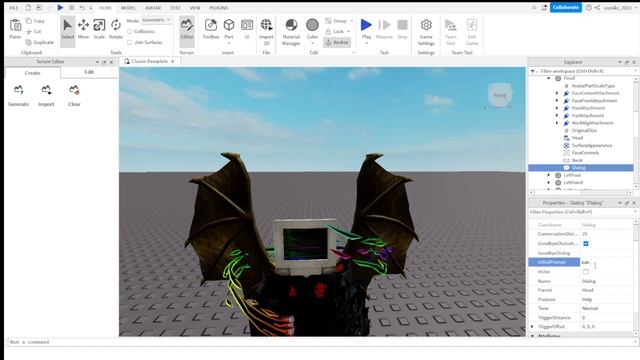Click the Generate terrain tool
The width and height of the screenshot is (640, 360).
[x=18, y=96]
